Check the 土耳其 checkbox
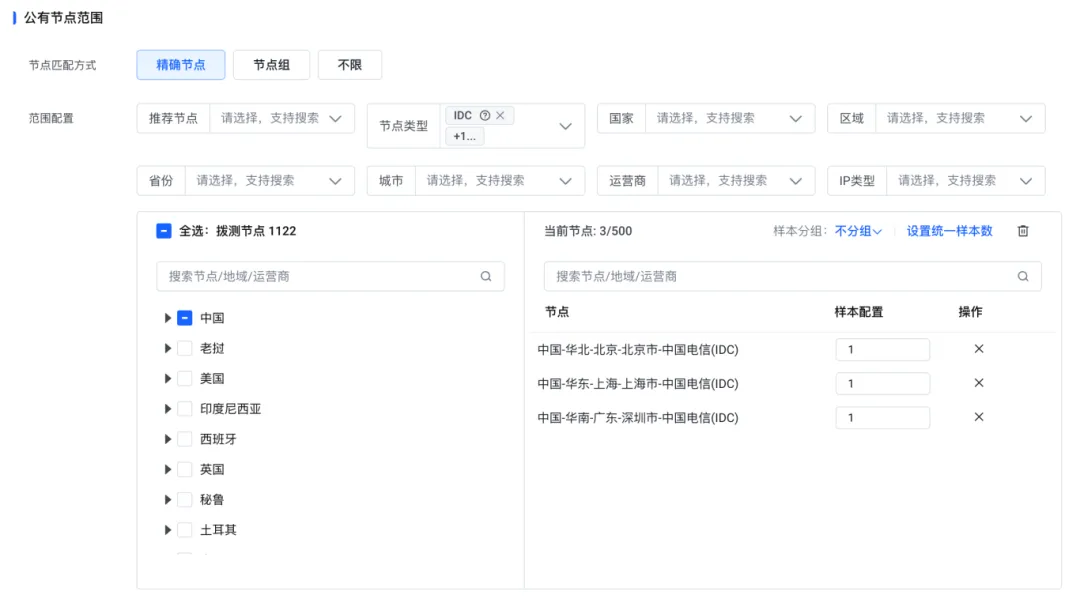This screenshot has width=1080, height=599. point(185,530)
